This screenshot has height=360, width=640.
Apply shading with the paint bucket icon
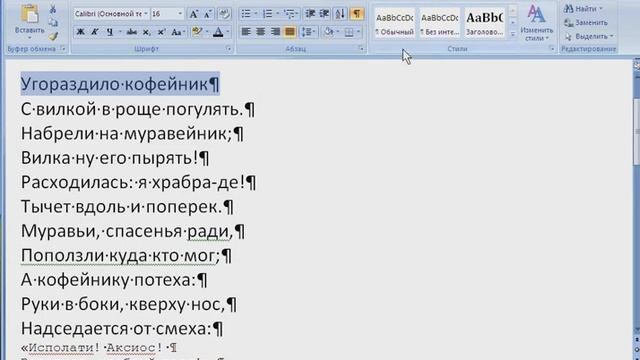pos(329,32)
